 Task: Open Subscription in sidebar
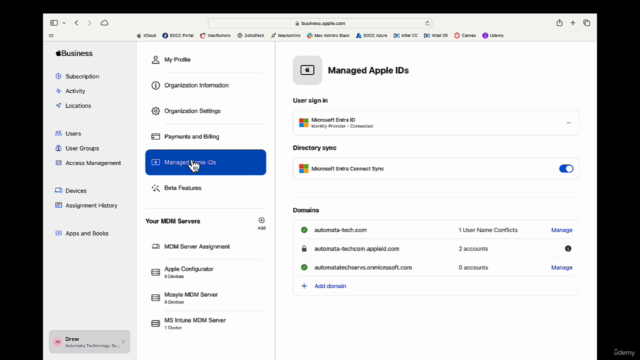tap(78, 76)
